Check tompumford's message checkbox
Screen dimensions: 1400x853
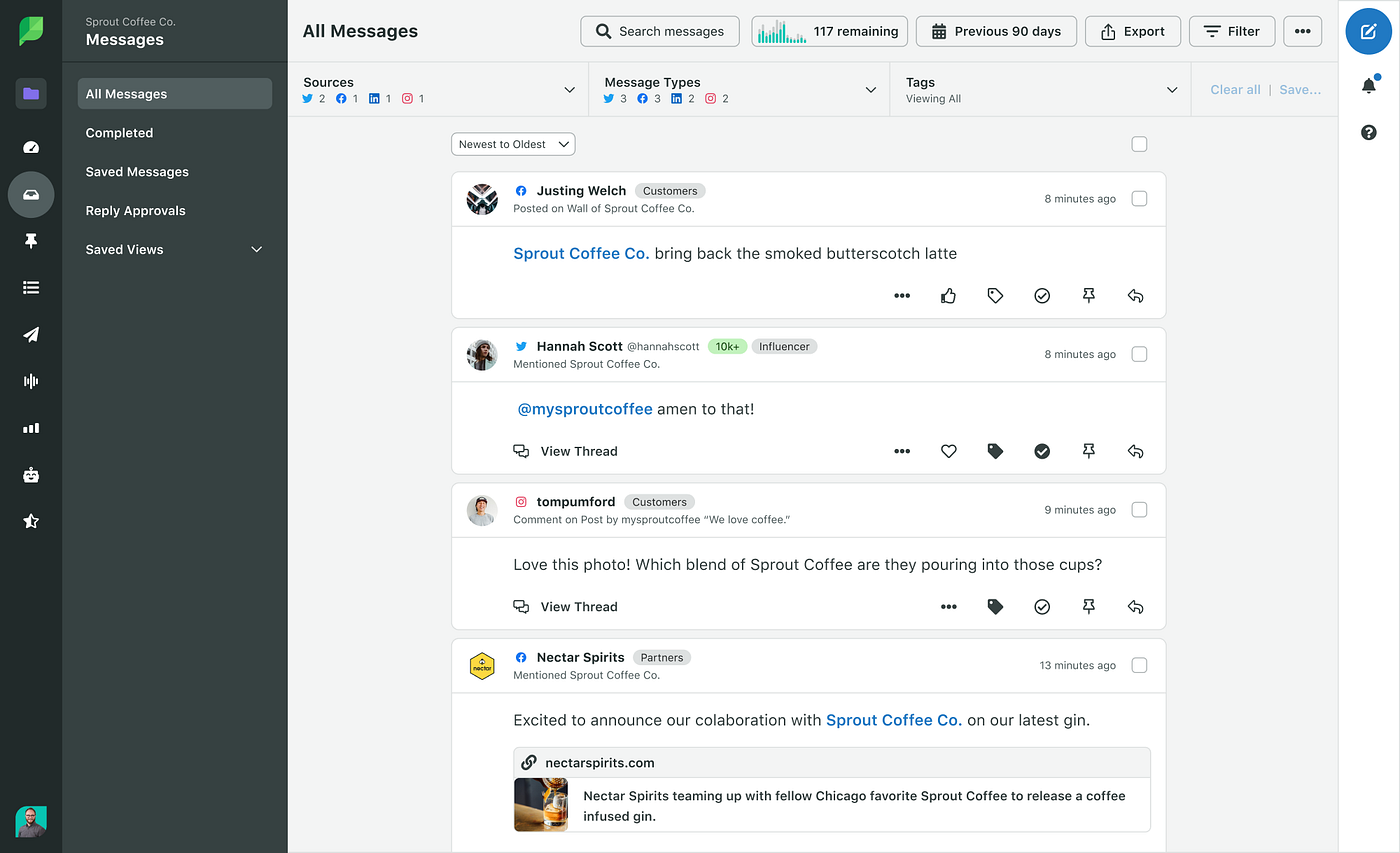tap(1139, 510)
